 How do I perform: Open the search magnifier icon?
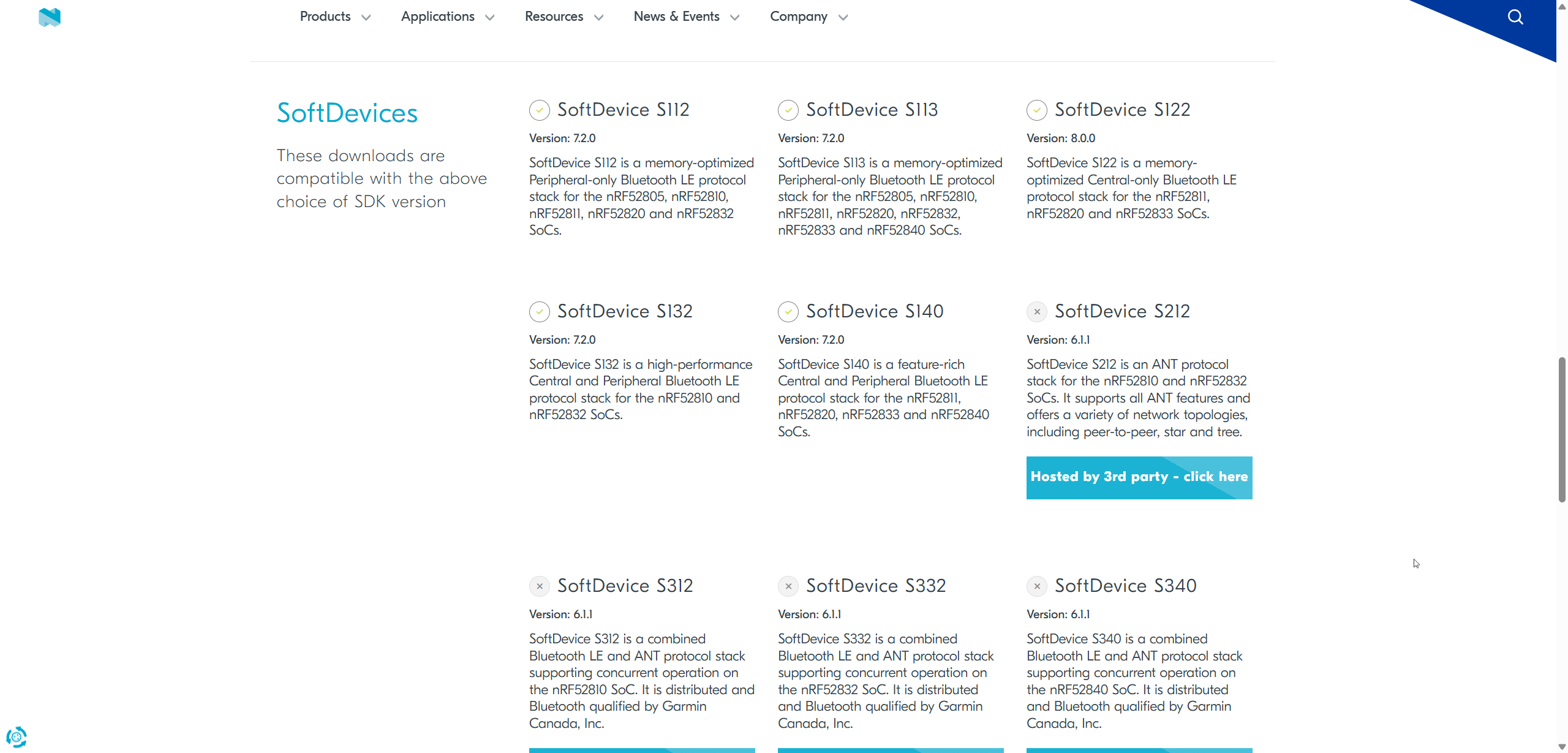coord(1515,17)
